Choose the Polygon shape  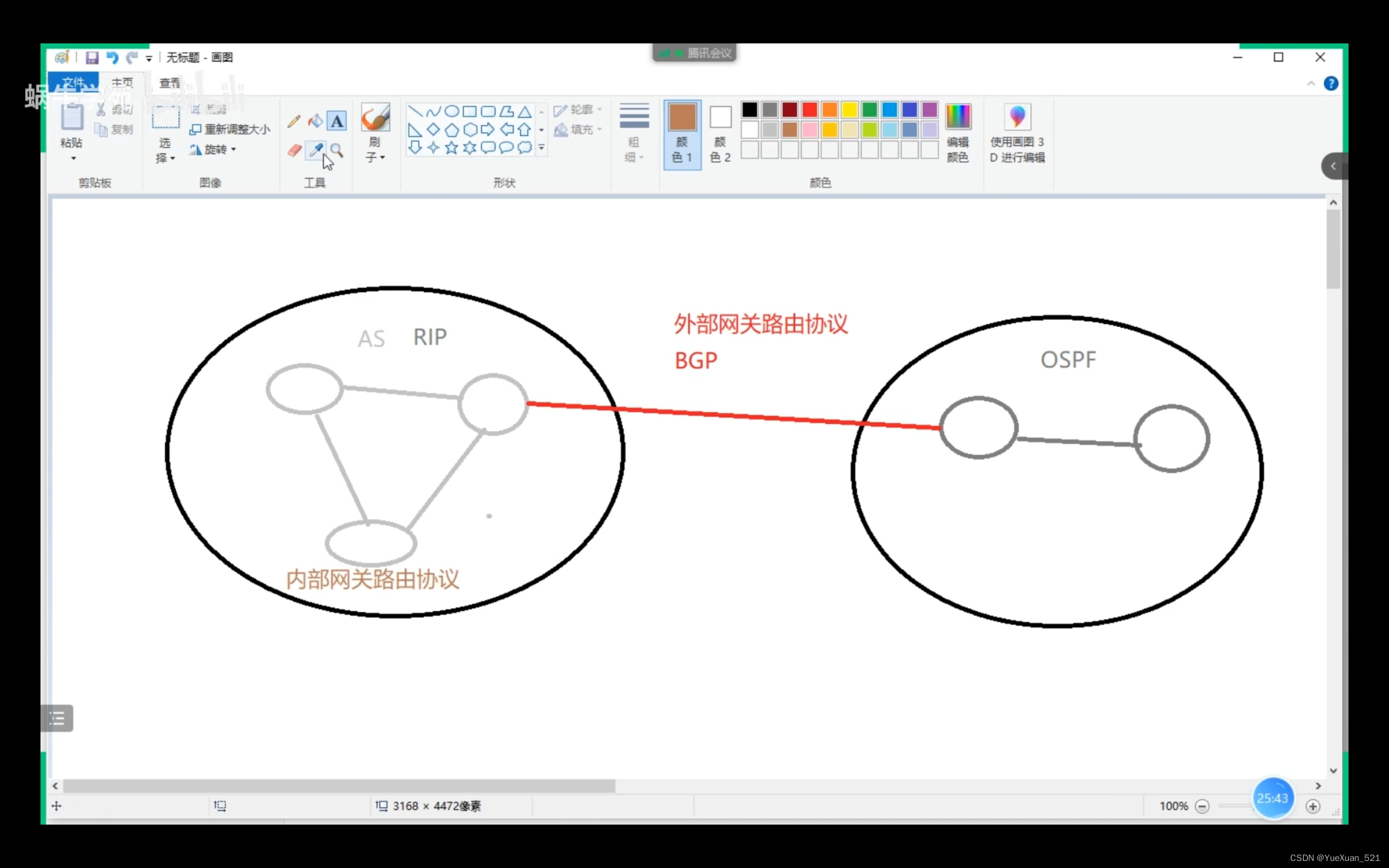[x=506, y=111]
